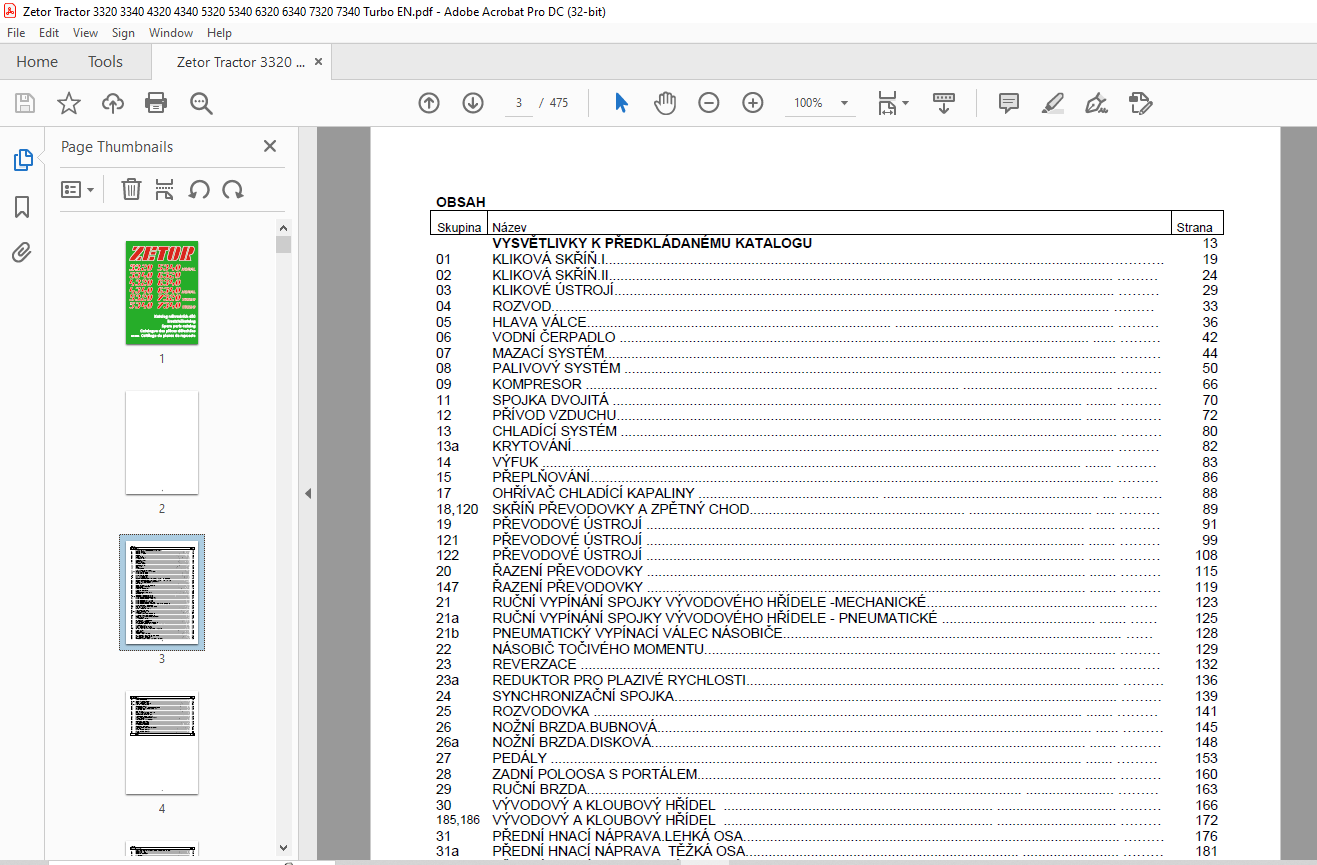Open the View menu

(86, 33)
